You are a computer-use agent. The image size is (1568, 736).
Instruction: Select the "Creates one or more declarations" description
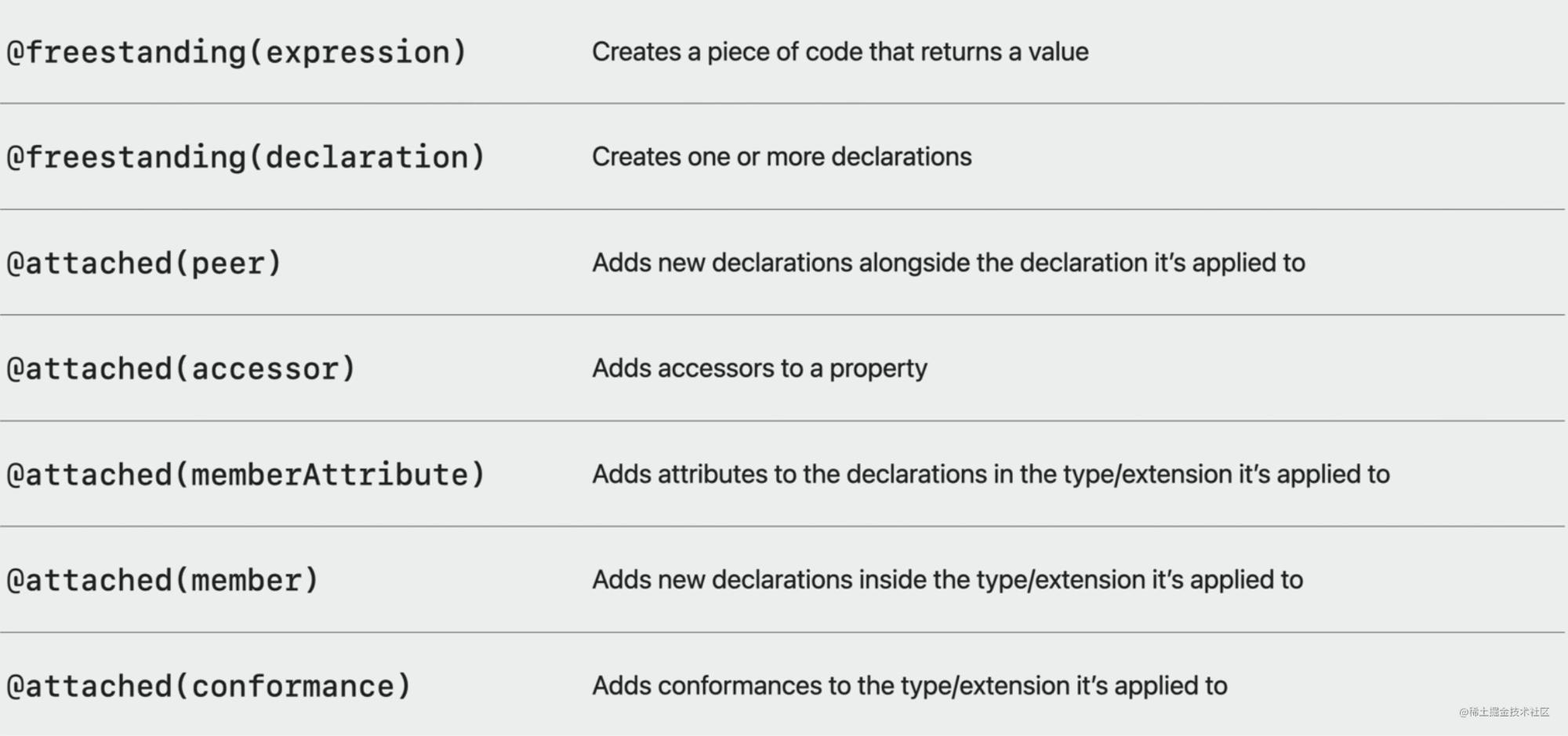pos(782,157)
